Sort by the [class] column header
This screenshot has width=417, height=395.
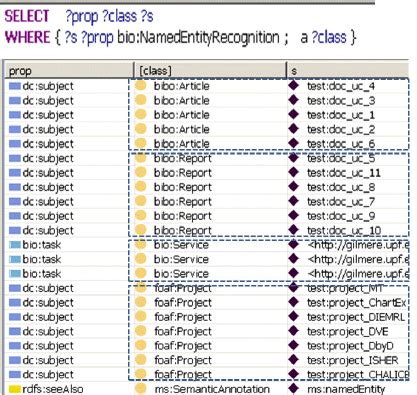210,71
